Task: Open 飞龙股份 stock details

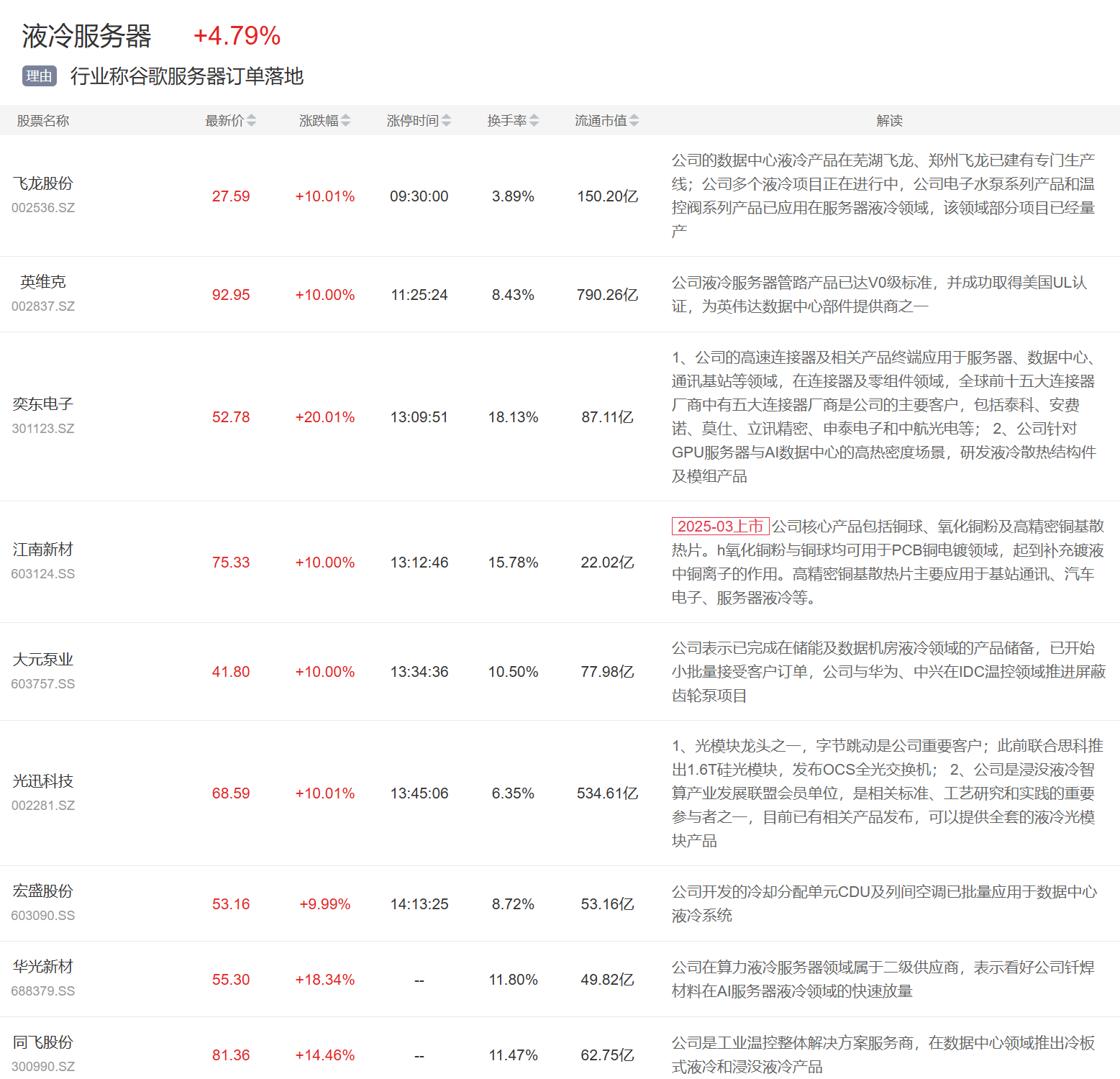Action: [x=43, y=183]
